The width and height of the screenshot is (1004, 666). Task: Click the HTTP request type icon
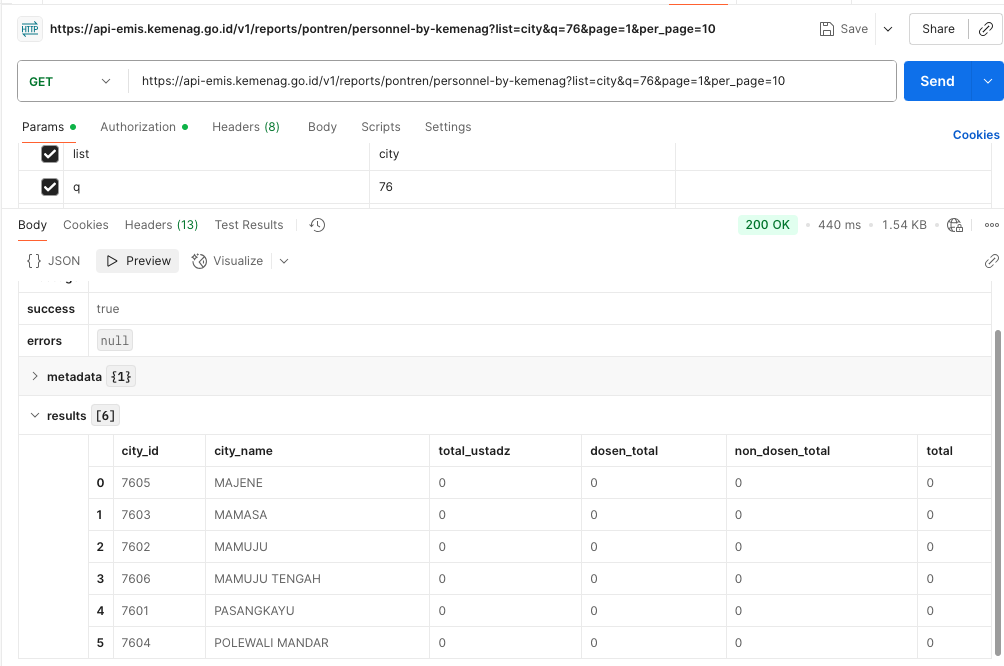pos(30,29)
